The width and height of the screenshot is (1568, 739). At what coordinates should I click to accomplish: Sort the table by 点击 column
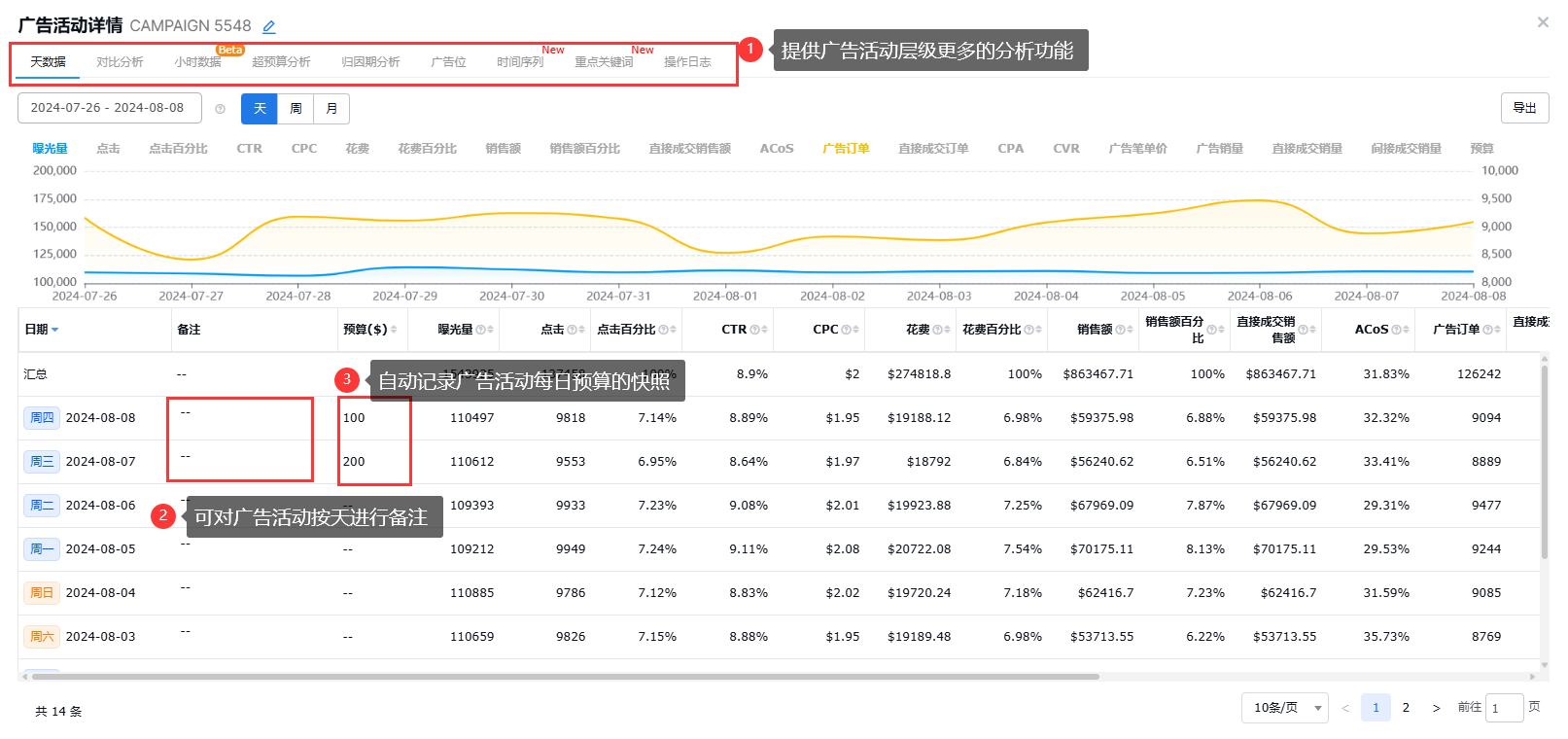tap(581, 330)
